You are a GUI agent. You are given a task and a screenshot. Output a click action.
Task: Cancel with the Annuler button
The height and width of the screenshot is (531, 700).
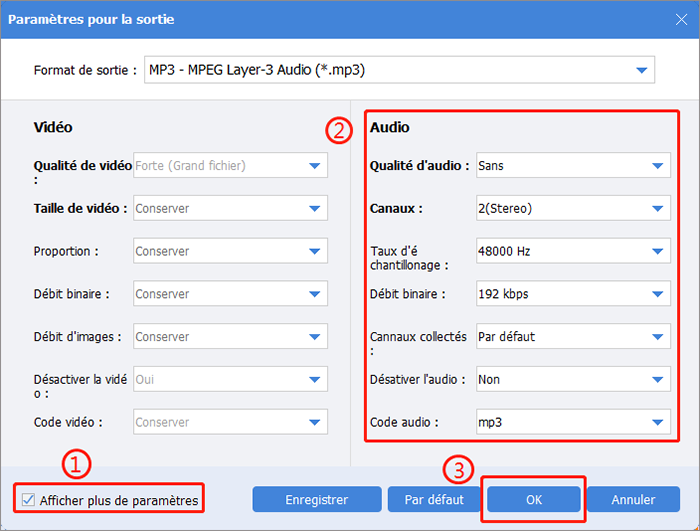coord(633,499)
